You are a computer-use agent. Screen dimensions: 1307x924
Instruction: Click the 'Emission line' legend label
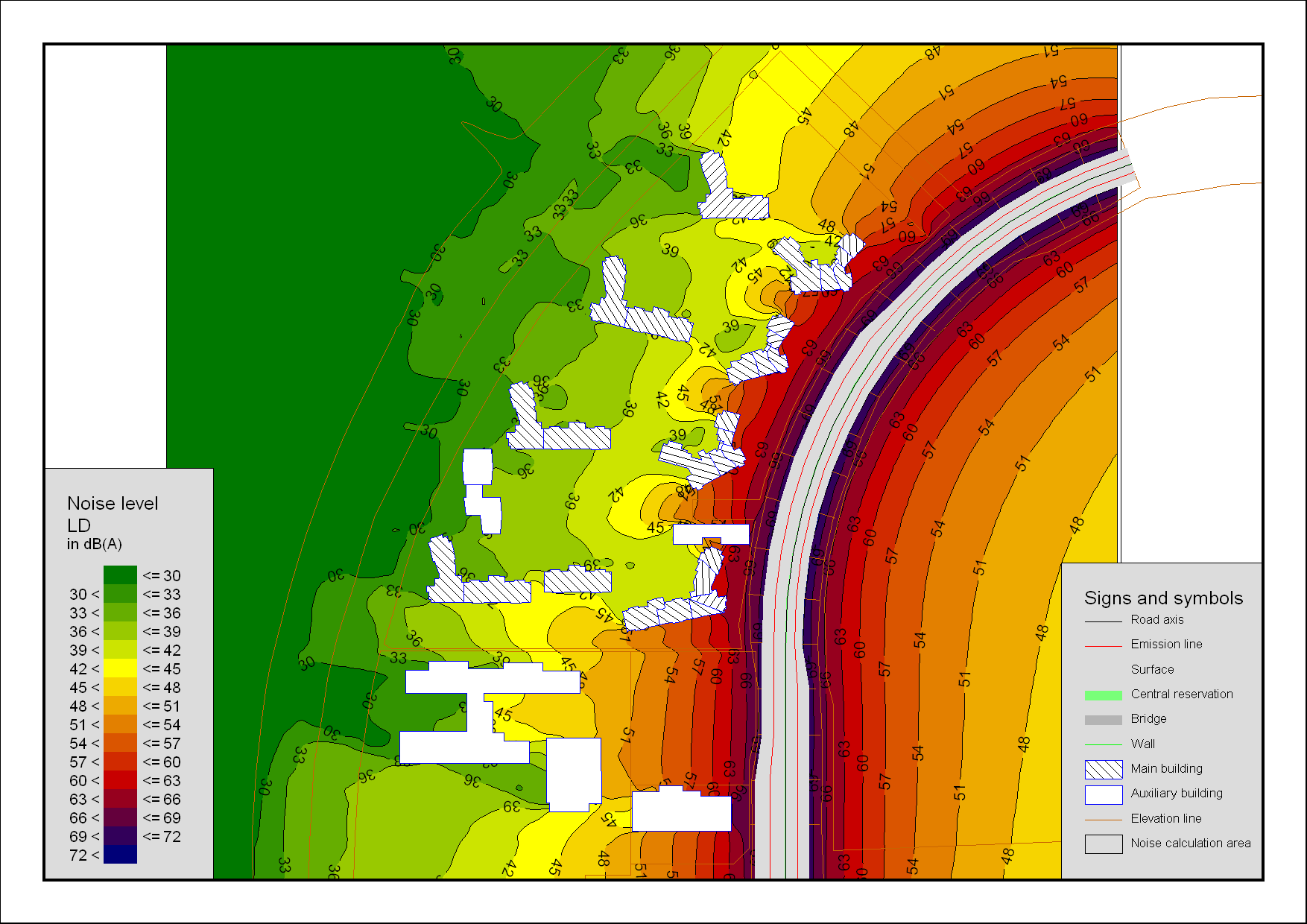click(1167, 645)
